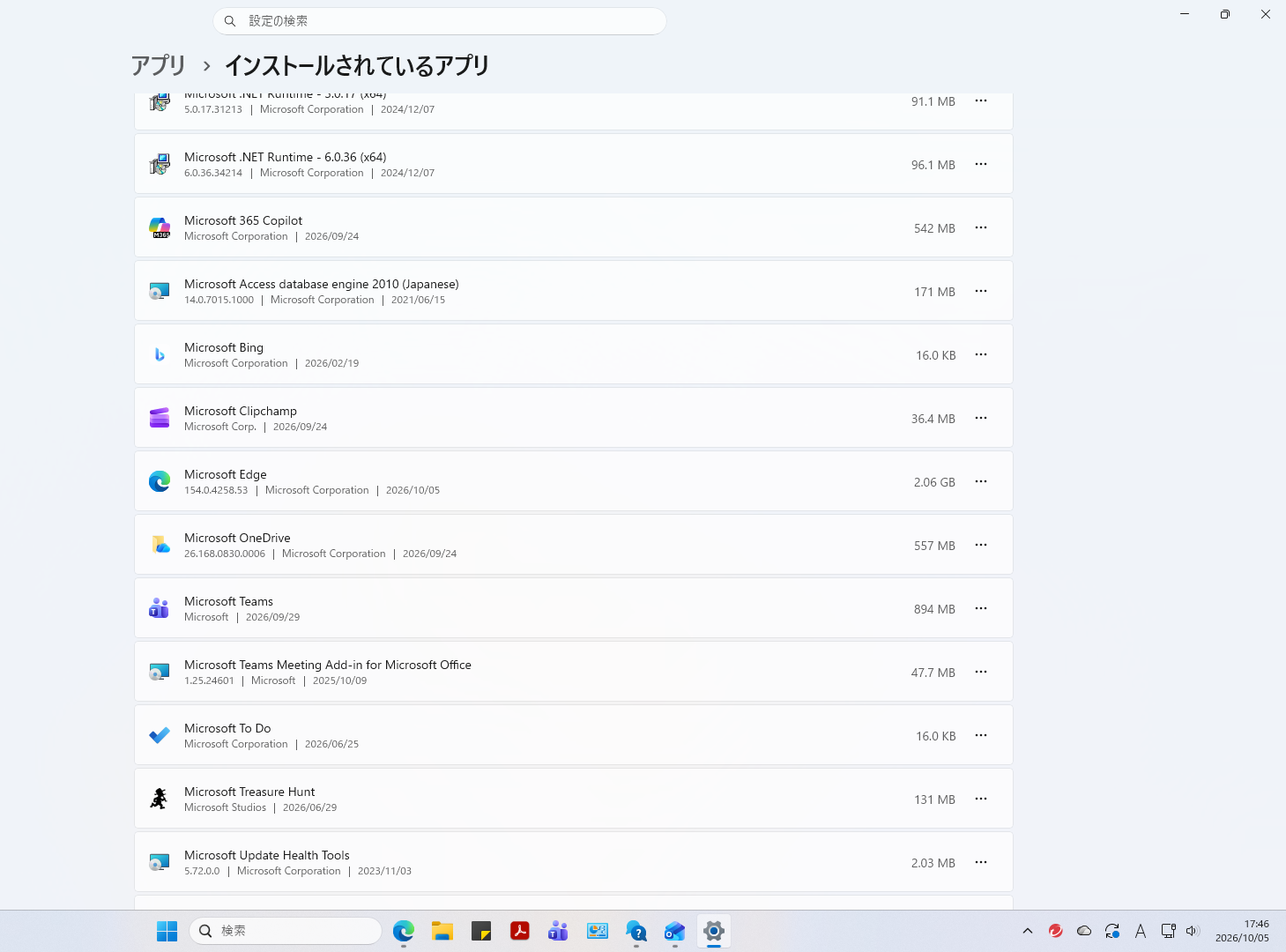This screenshot has width=1286, height=952.
Task: Open the three-dot menu for Microsoft Update Health Tools
Action: click(981, 862)
